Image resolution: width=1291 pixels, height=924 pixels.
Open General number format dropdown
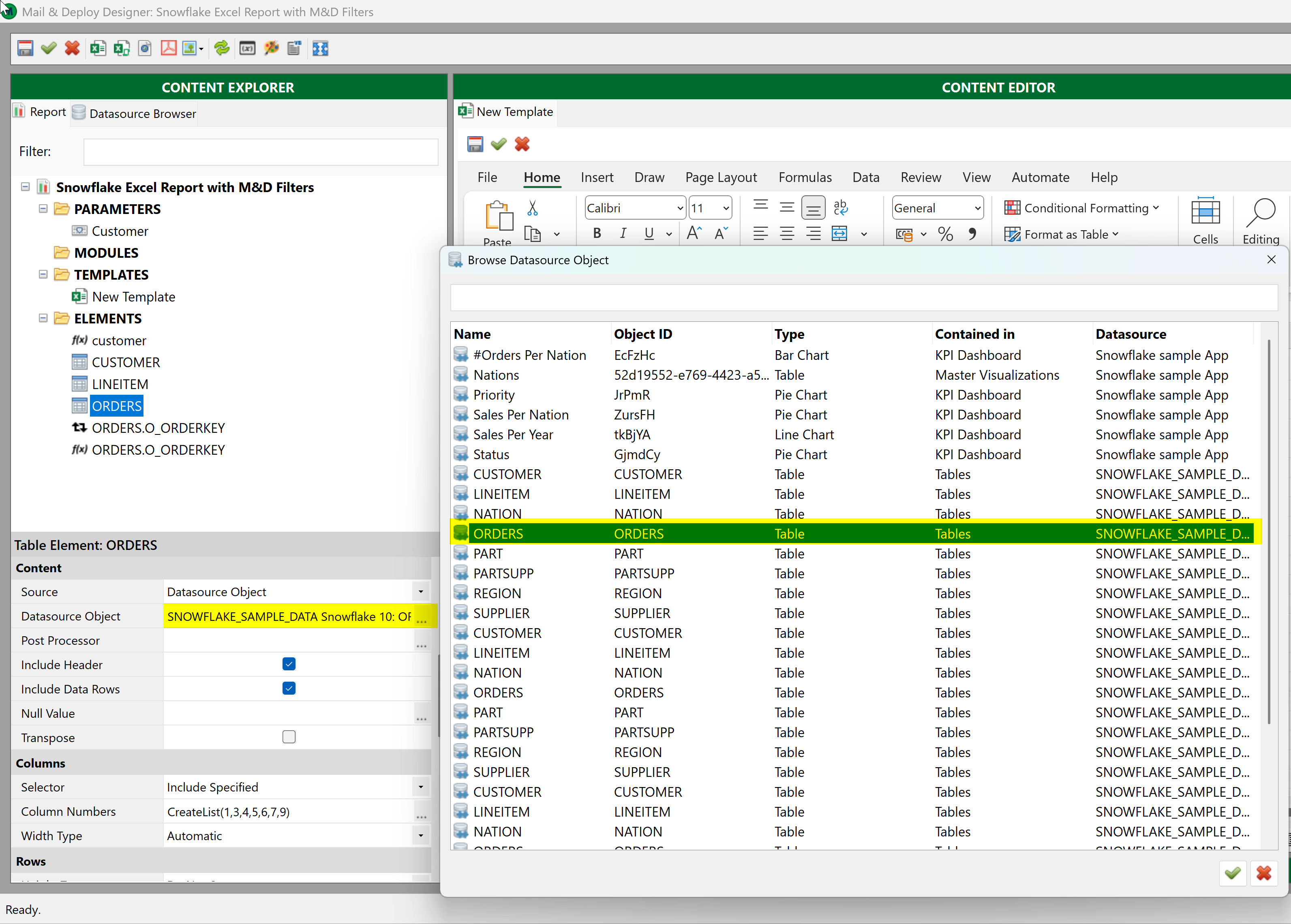pyautogui.click(x=978, y=208)
